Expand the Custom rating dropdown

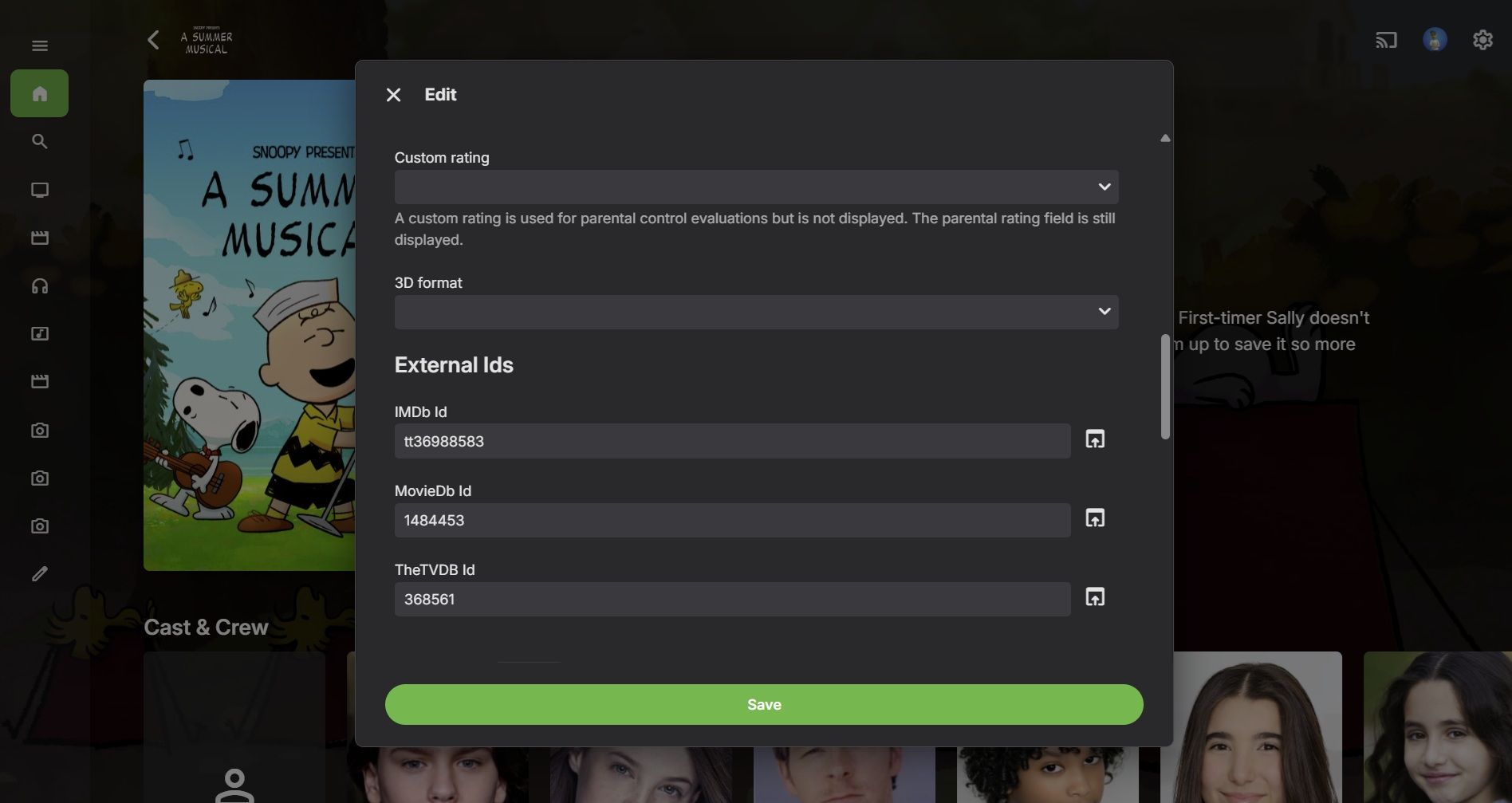click(x=756, y=187)
